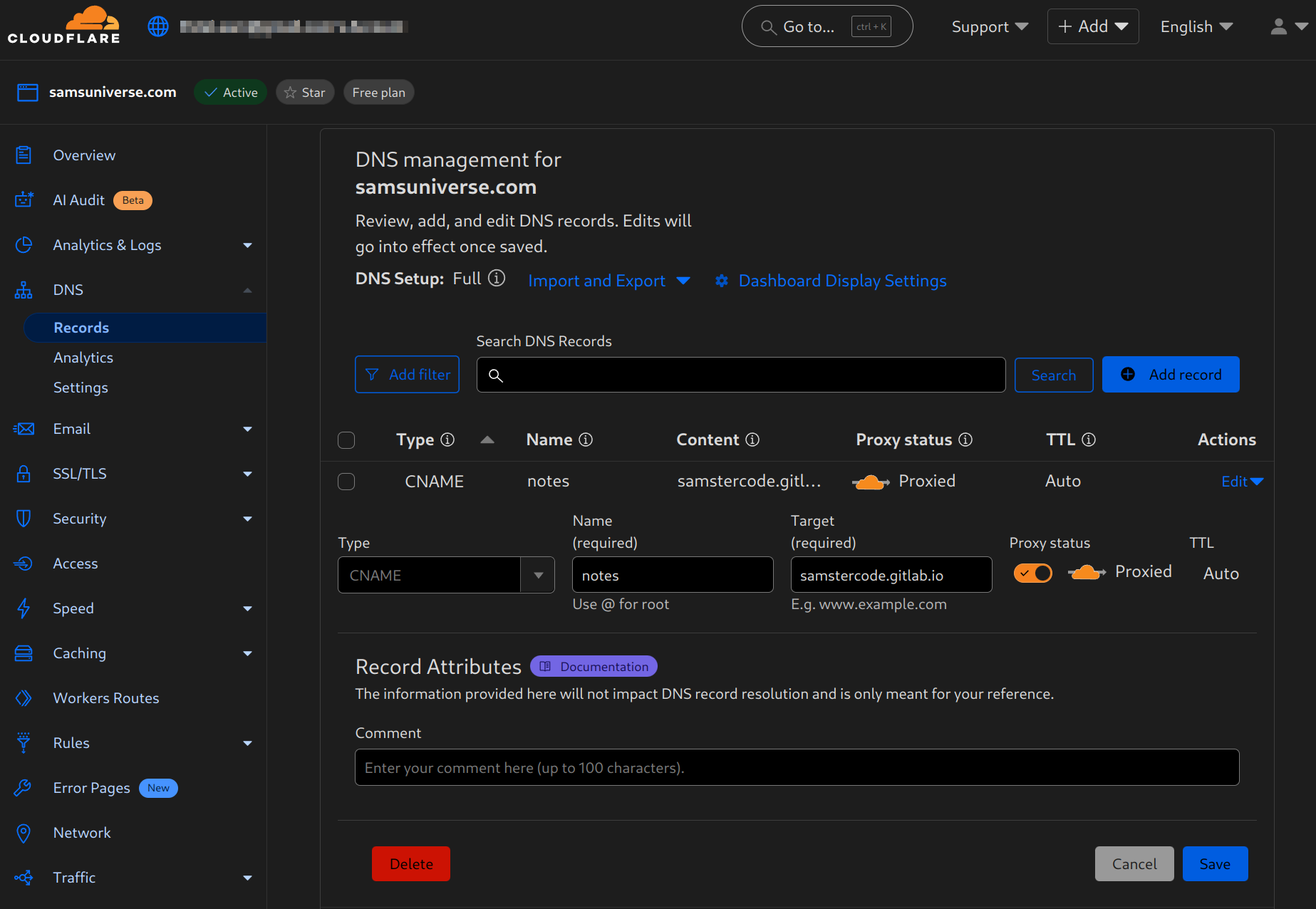Open DNS Analytics in the sidebar
The height and width of the screenshot is (909, 1316).
pyautogui.click(x=83, y=358)
